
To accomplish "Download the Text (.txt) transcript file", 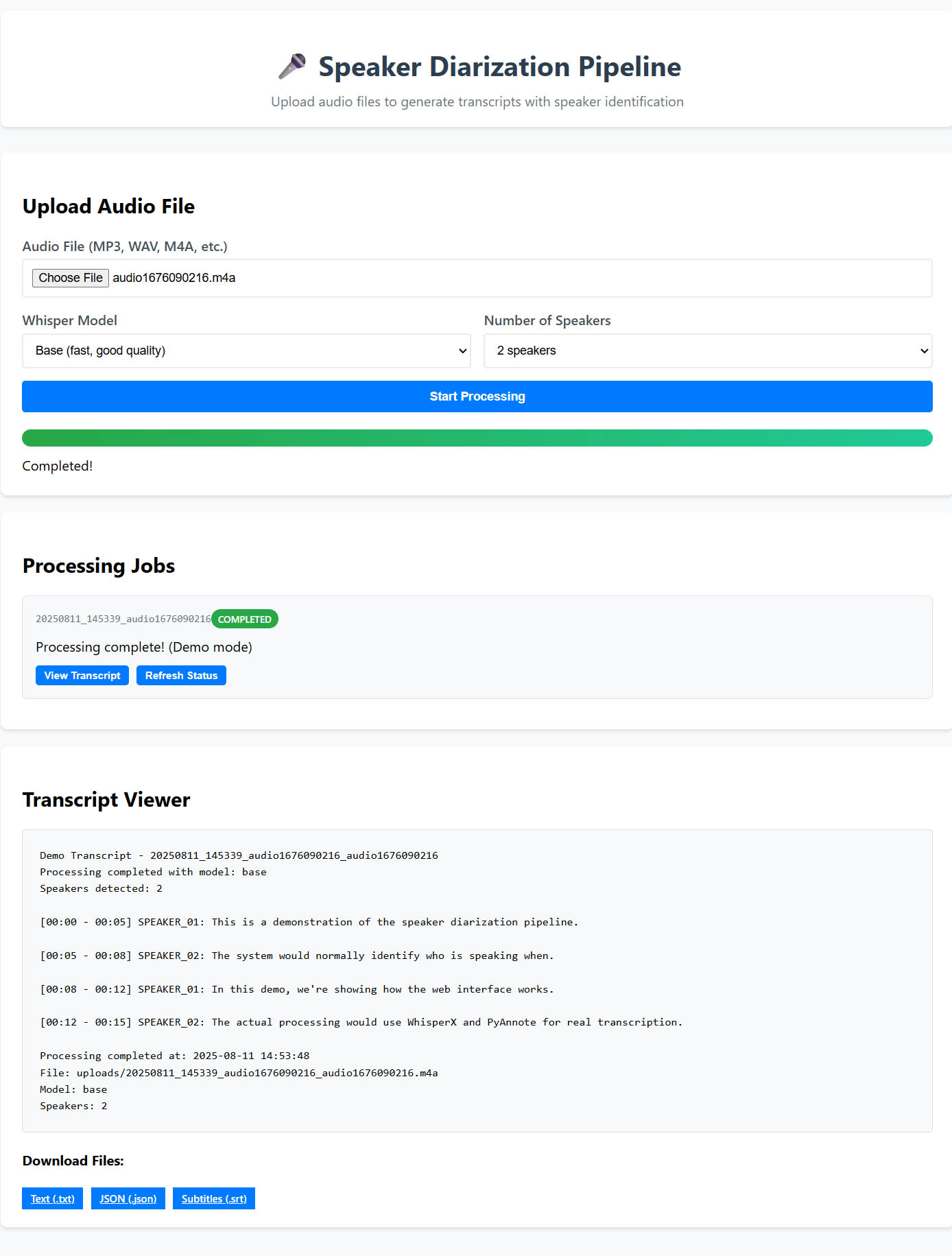I will pos(52,1198).
